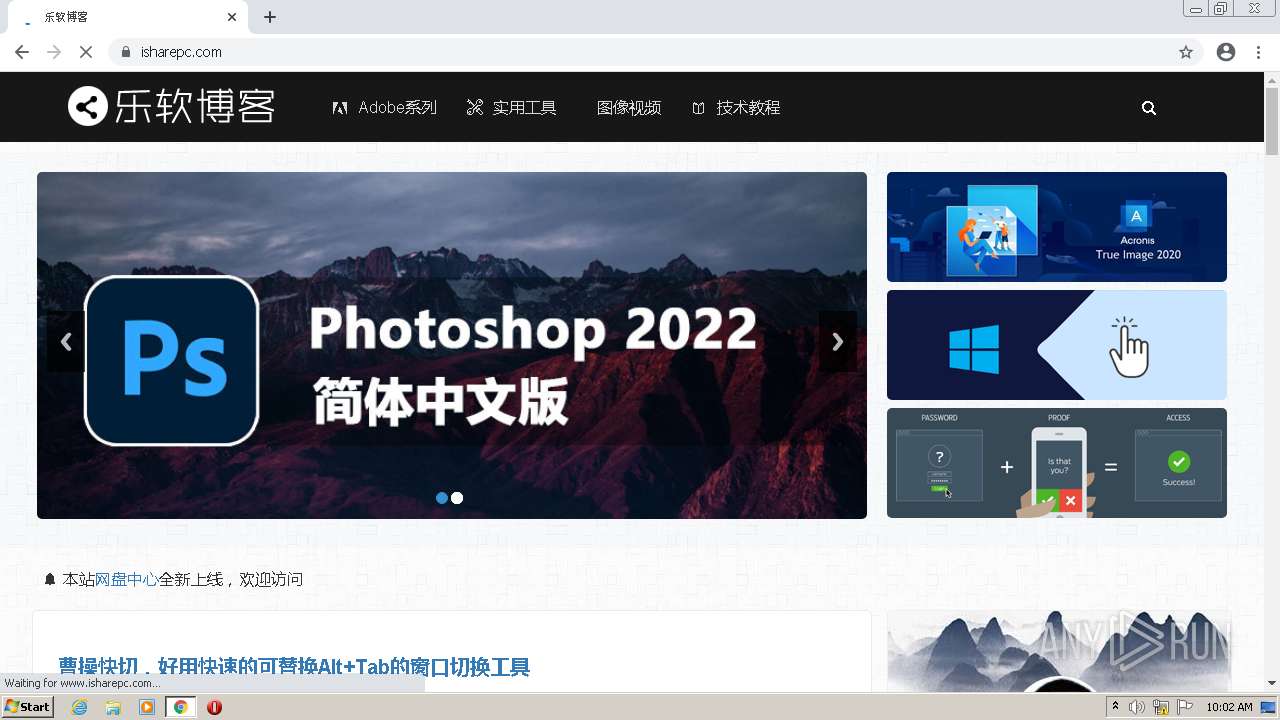Select the first blue carousel dot

point(442,498)
